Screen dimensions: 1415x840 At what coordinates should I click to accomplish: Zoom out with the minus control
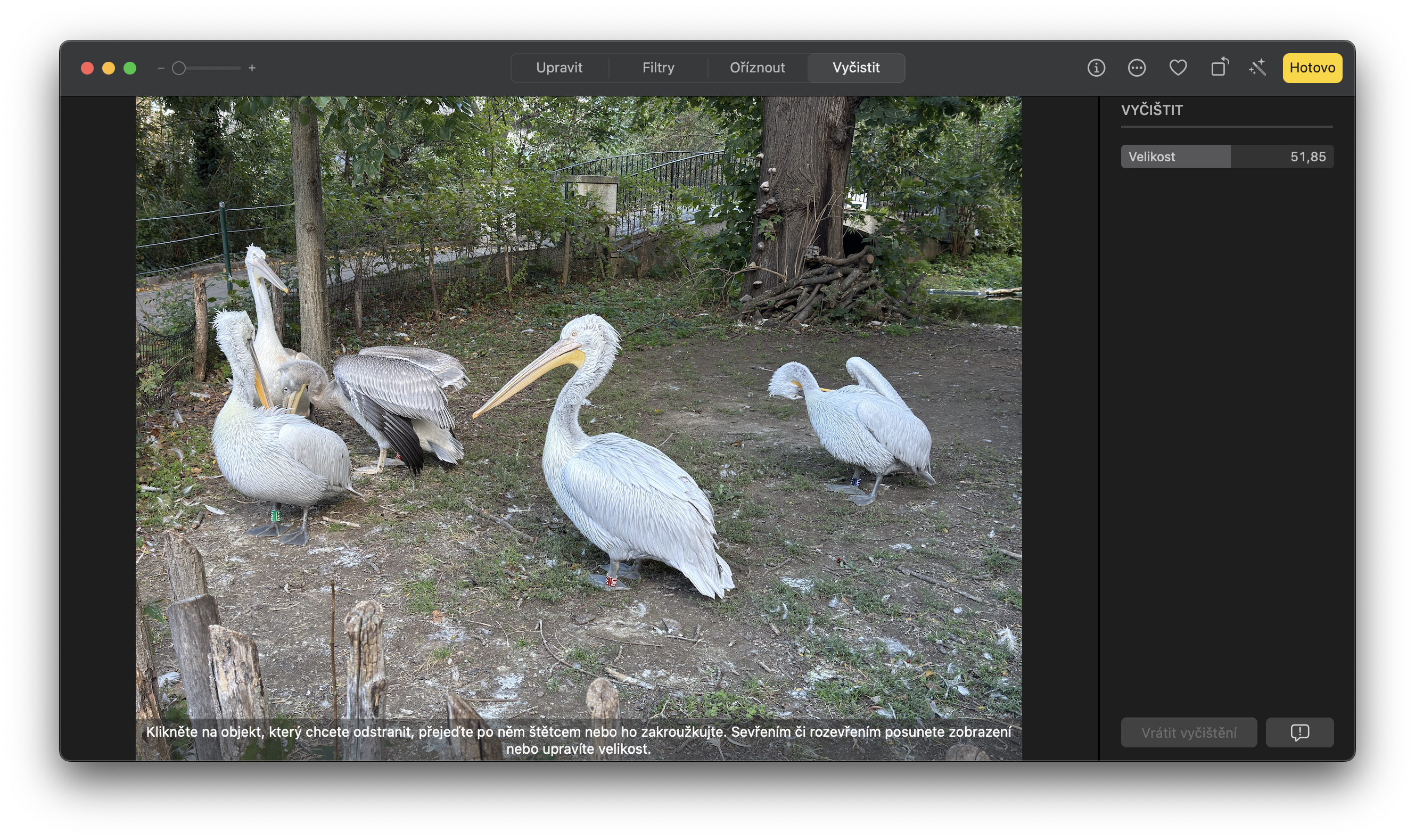(x=161, y=68)
